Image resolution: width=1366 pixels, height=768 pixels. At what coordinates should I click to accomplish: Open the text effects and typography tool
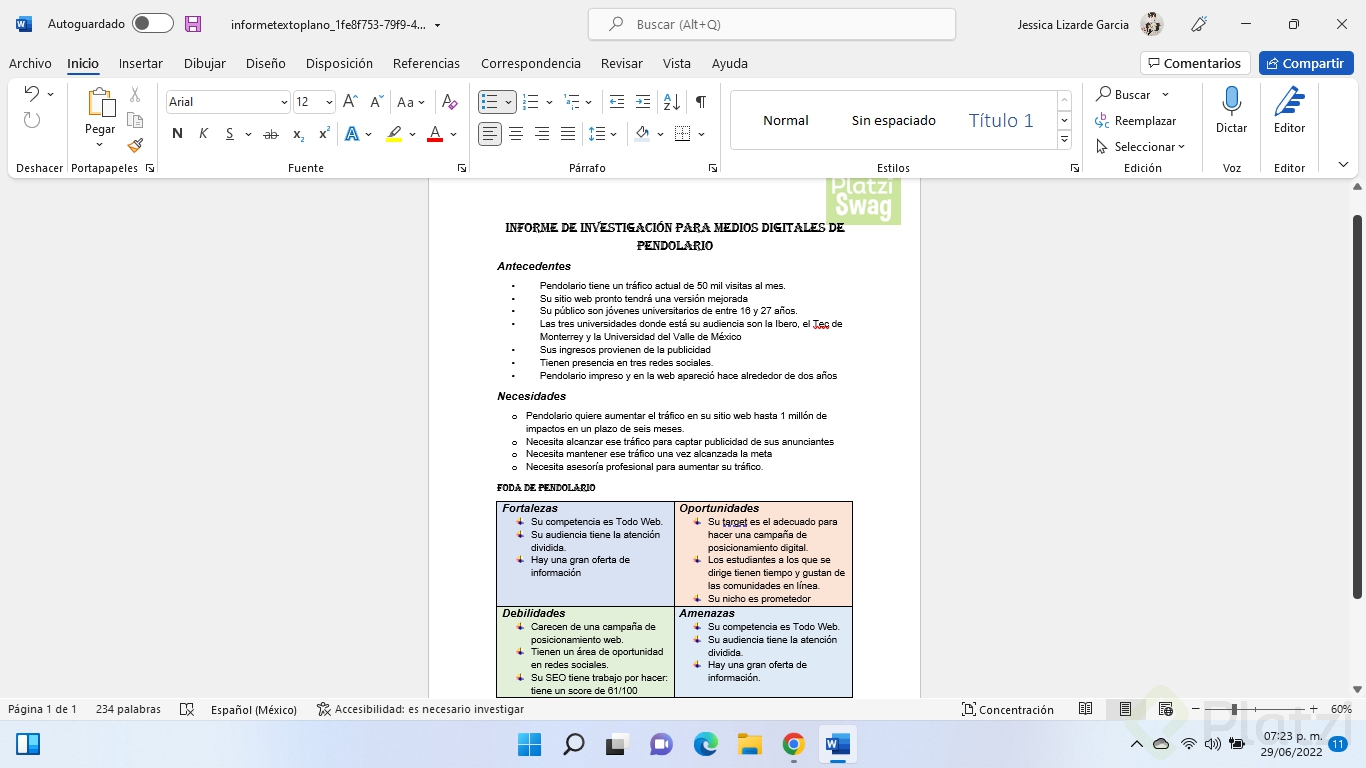pos(352,134)
